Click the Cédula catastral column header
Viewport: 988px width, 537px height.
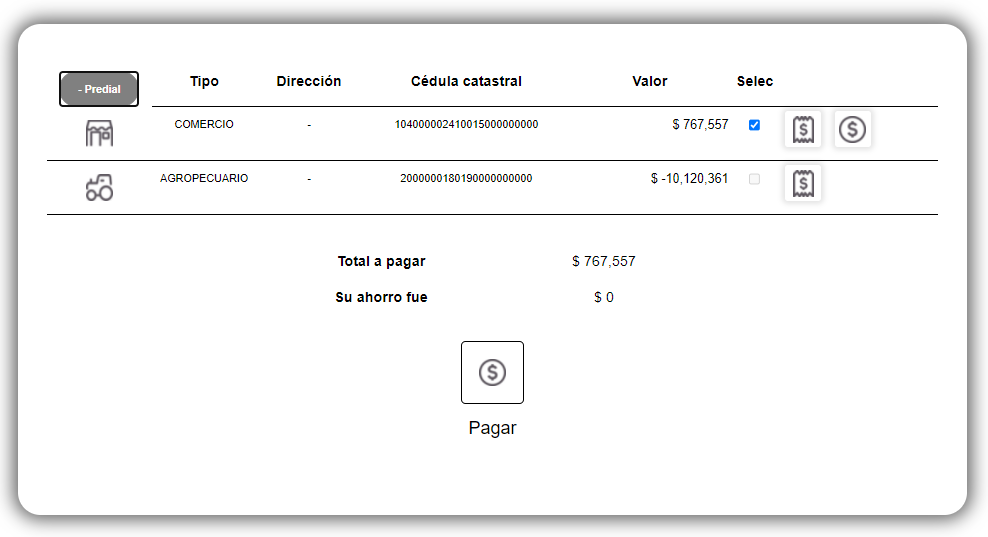(x=466, y=81)
